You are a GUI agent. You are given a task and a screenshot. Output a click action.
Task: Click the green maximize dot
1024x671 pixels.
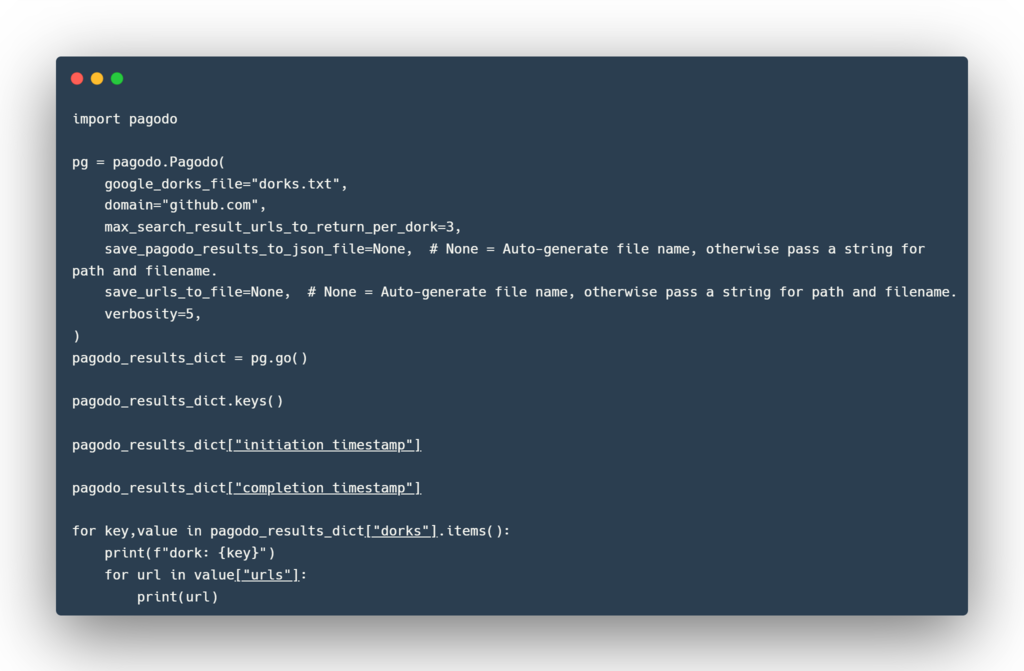(x=117, y=78)
